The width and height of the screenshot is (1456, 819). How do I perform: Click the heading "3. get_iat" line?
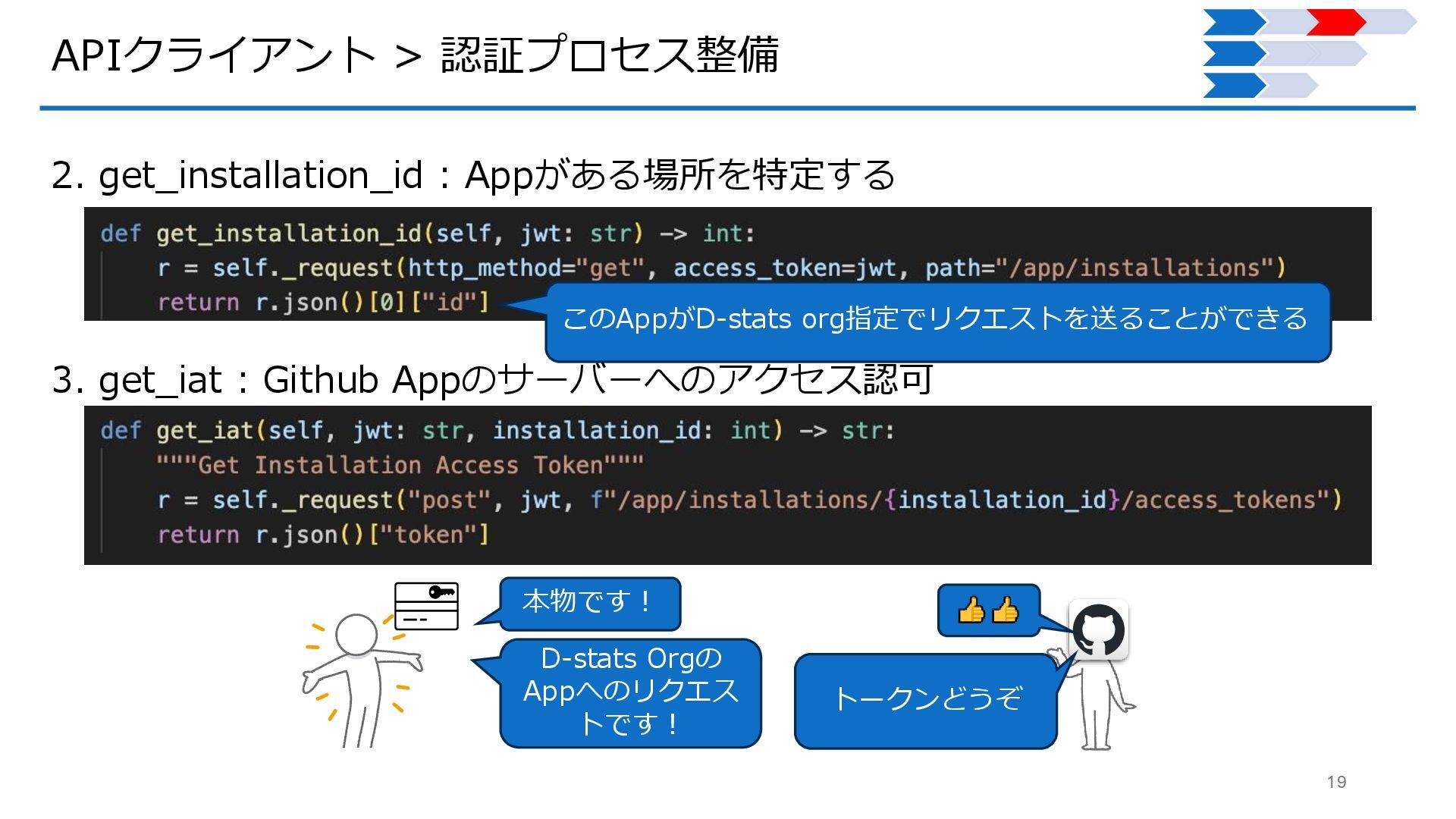(x=491, y=380)
